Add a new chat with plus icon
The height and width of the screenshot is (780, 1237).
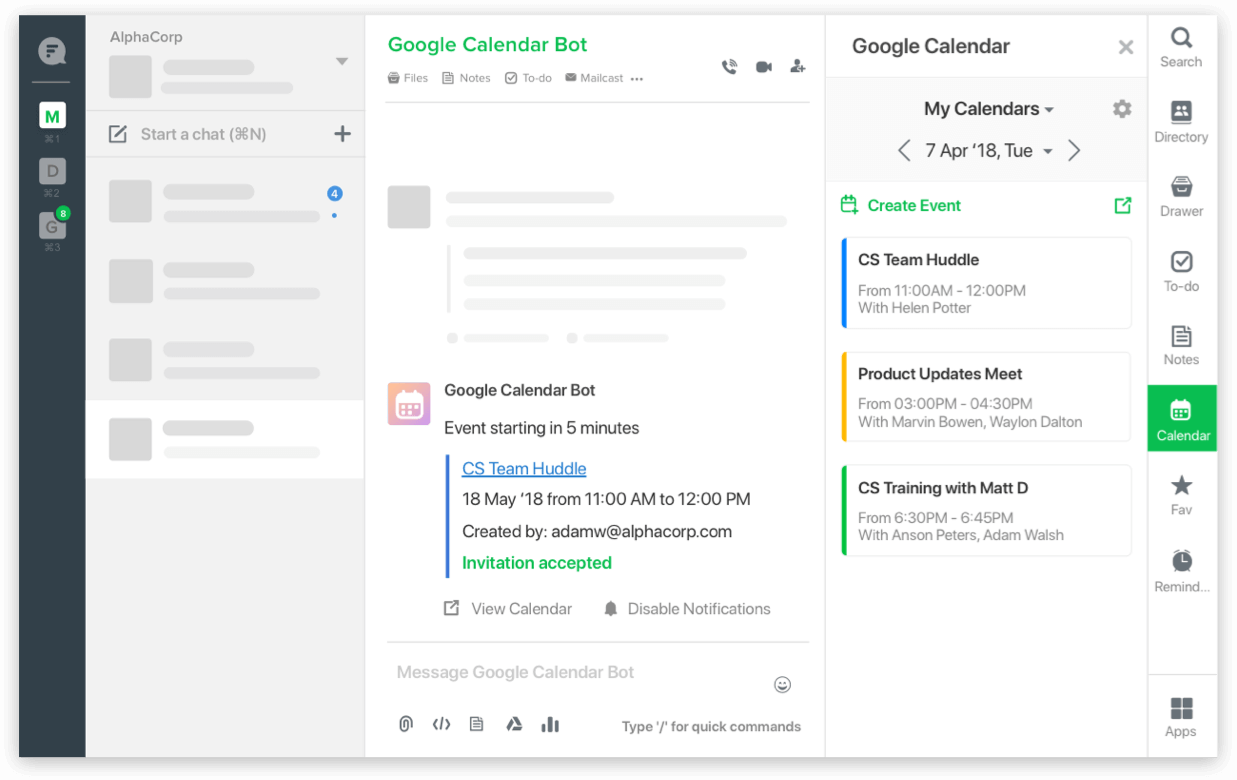click(x=342, y=134)
